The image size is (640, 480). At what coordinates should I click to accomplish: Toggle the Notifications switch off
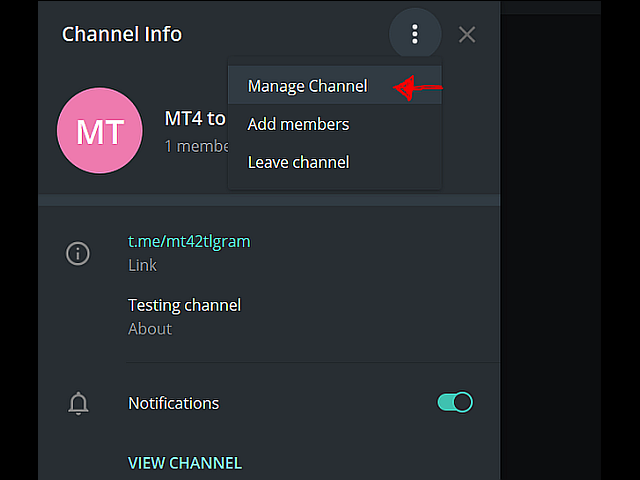[x=455, y=402]
